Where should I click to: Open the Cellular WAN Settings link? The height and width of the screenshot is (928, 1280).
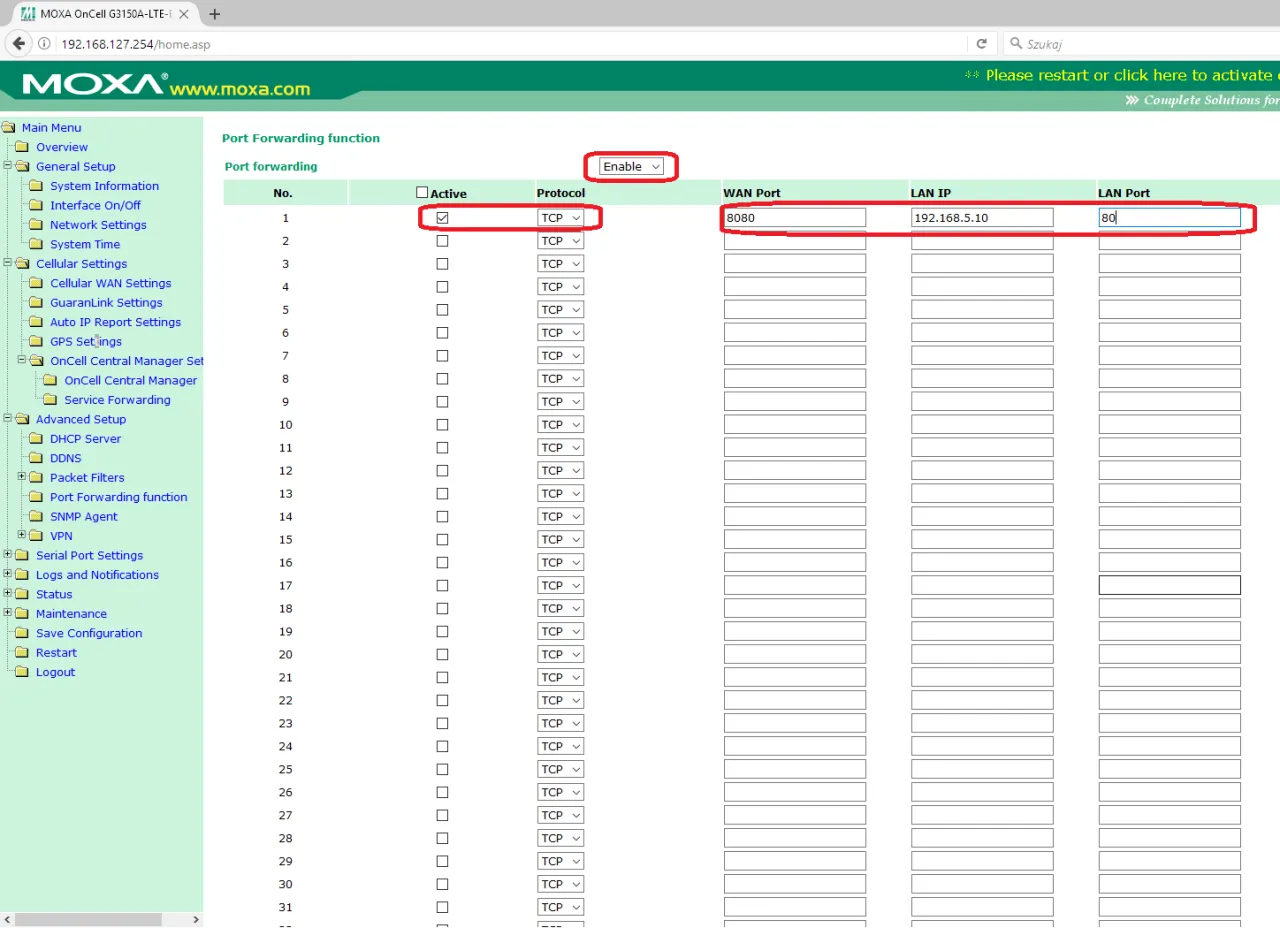pyautogui.click(x=110, y=283)
